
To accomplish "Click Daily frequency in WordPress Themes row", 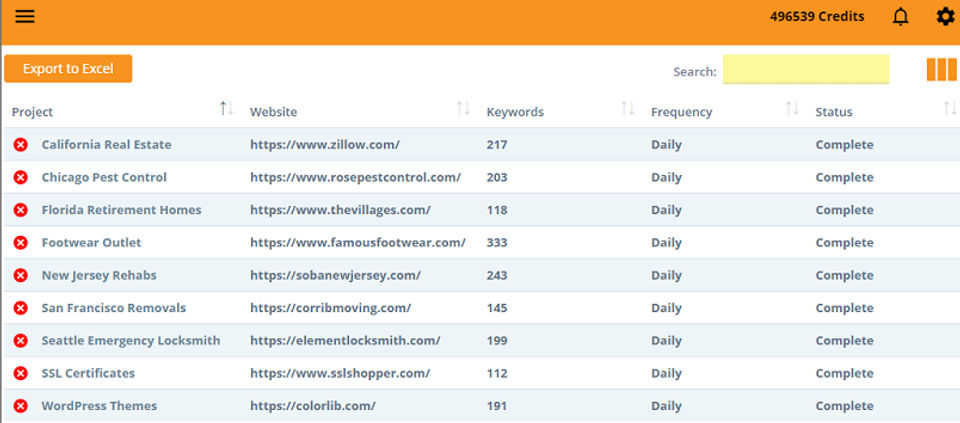I will click(x=667, y=406).
